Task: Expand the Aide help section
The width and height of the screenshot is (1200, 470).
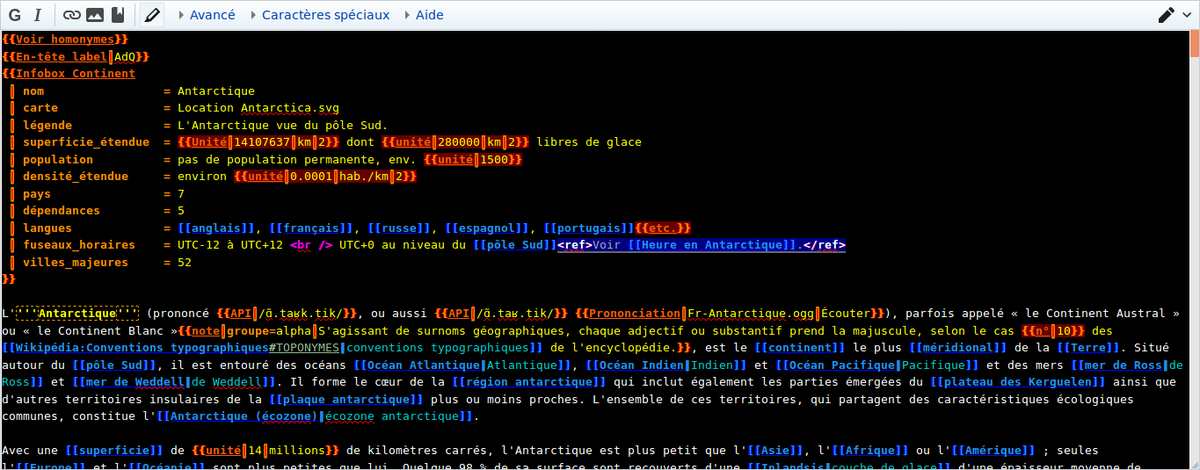Action: coord(424,15)
